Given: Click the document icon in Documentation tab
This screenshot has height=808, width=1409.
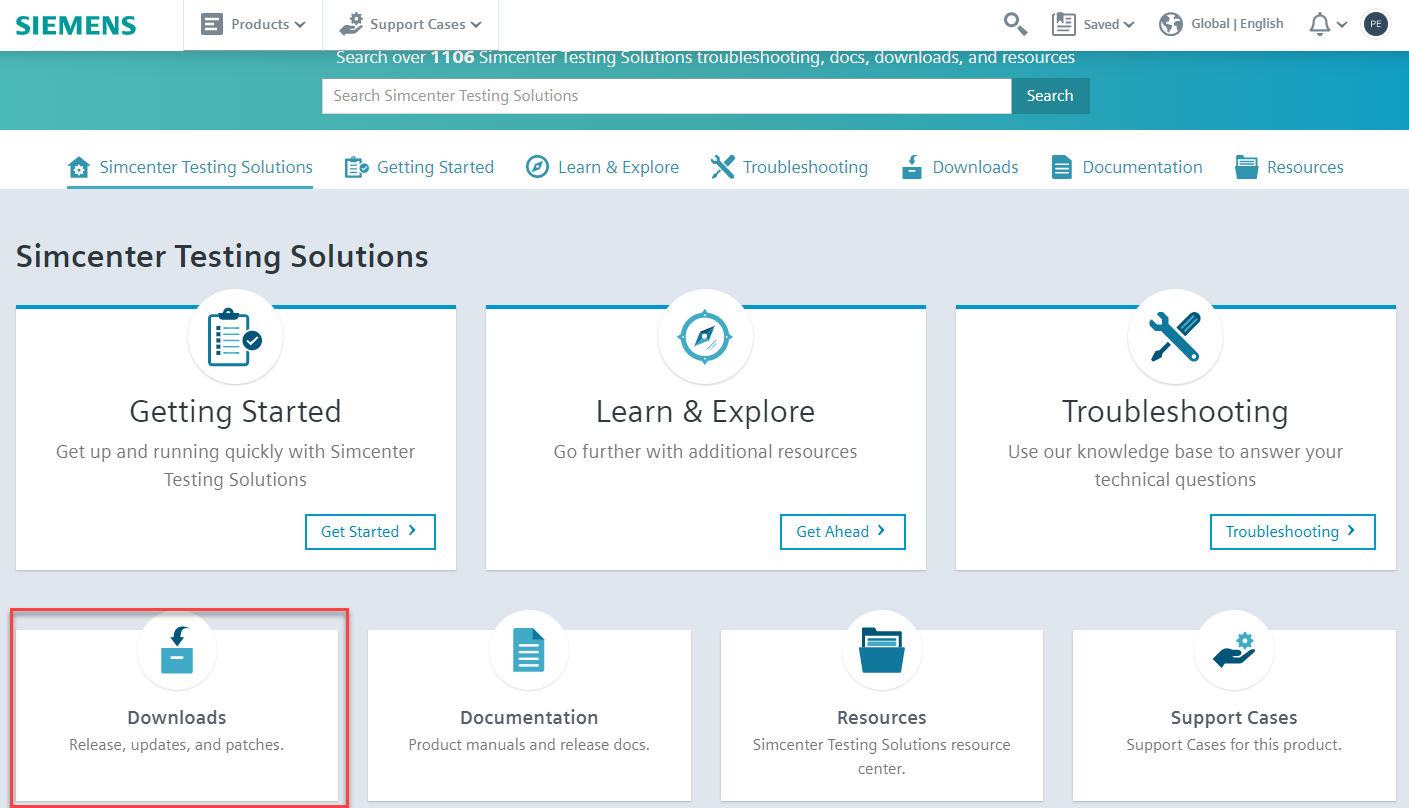Looking at the screenshot, I should 1061,167.
